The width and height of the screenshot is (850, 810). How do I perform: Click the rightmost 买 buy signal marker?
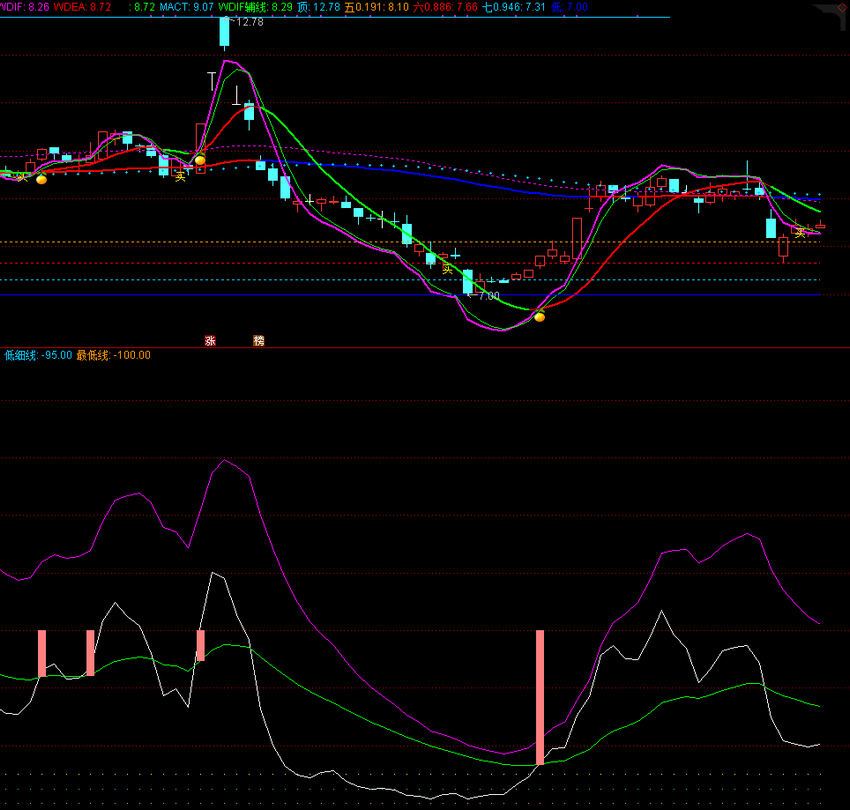800,233
